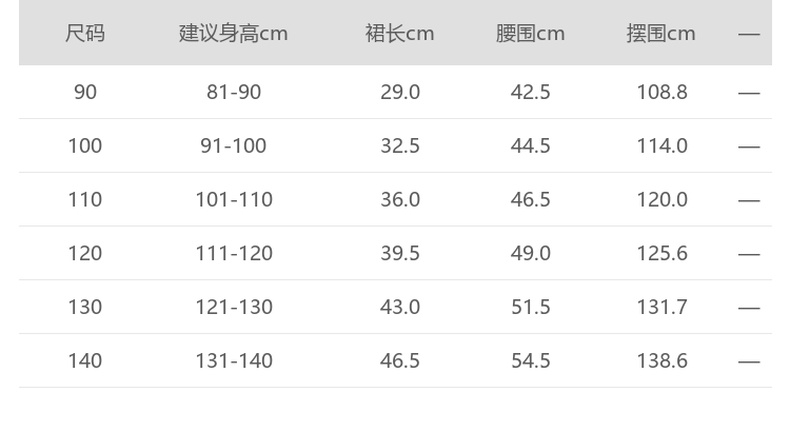Select size 100 in the 尺码 column
The height and width of the screenshot is (431, 790).
click(85, 146)
